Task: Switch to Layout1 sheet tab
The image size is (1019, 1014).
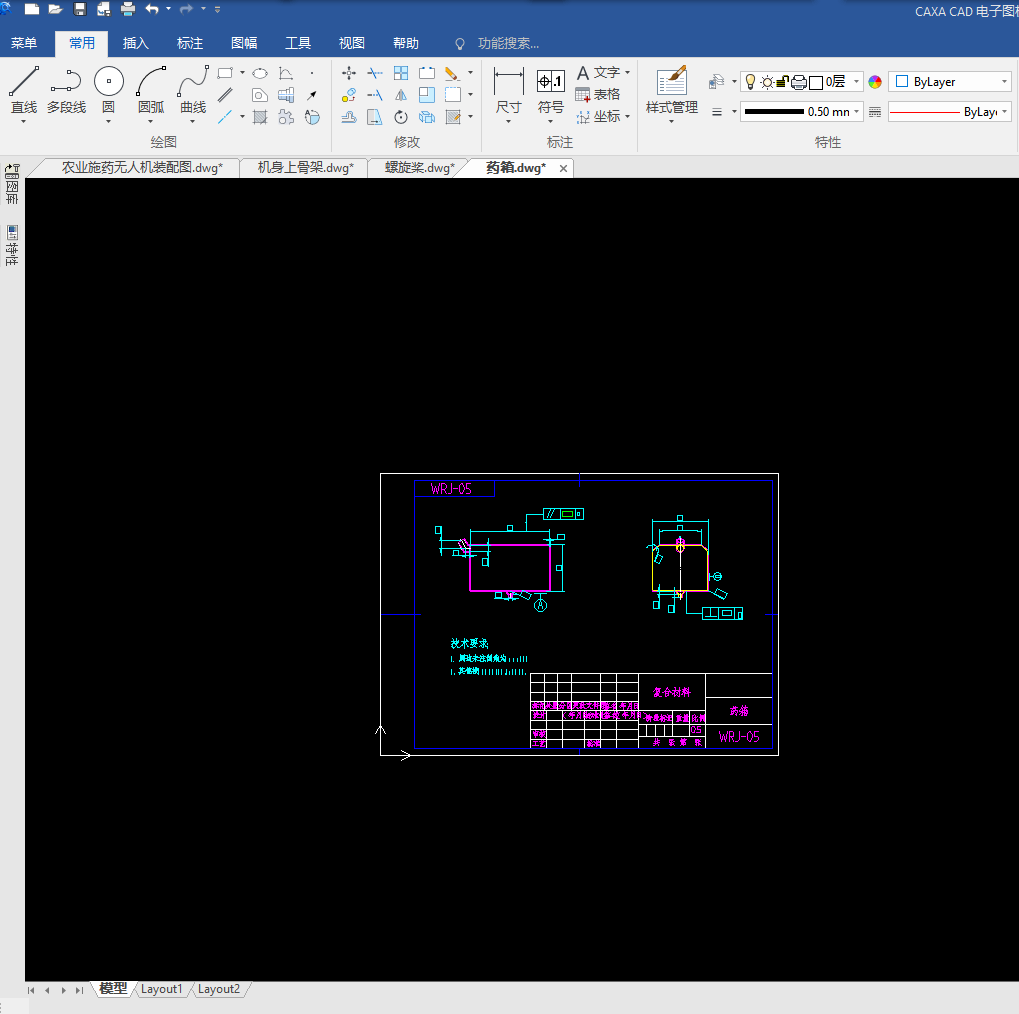Action: tap(161, 989)
